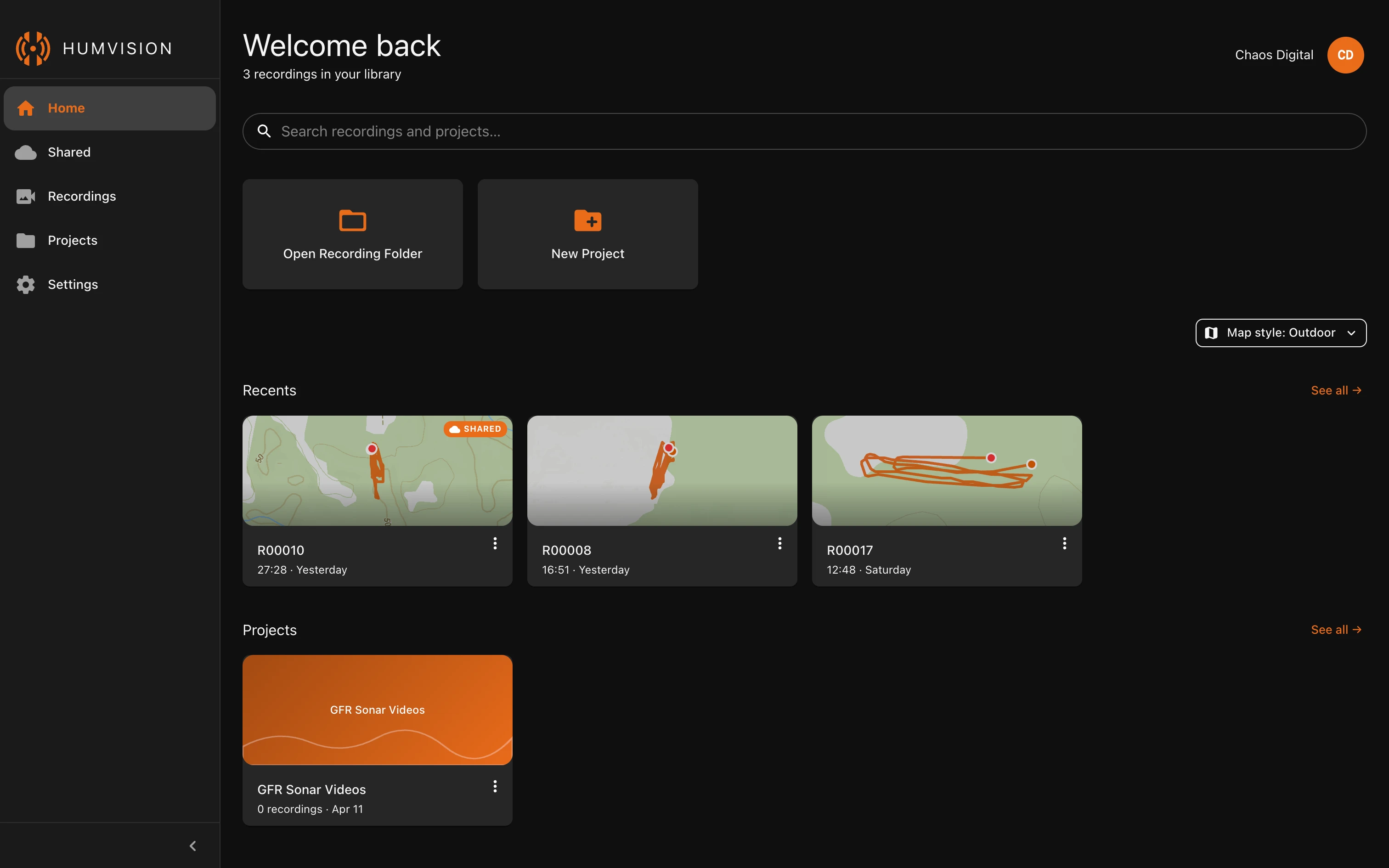Open Recordings in the sidebar
The width and height of the screenshot is (1389, 868).
pyautogui.click(x=110, y=197)
